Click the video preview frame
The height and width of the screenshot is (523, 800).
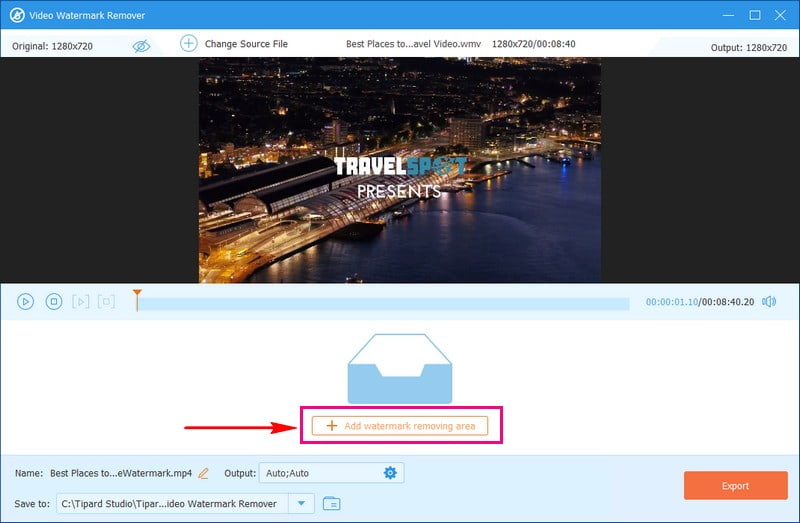tap(400, 170)
